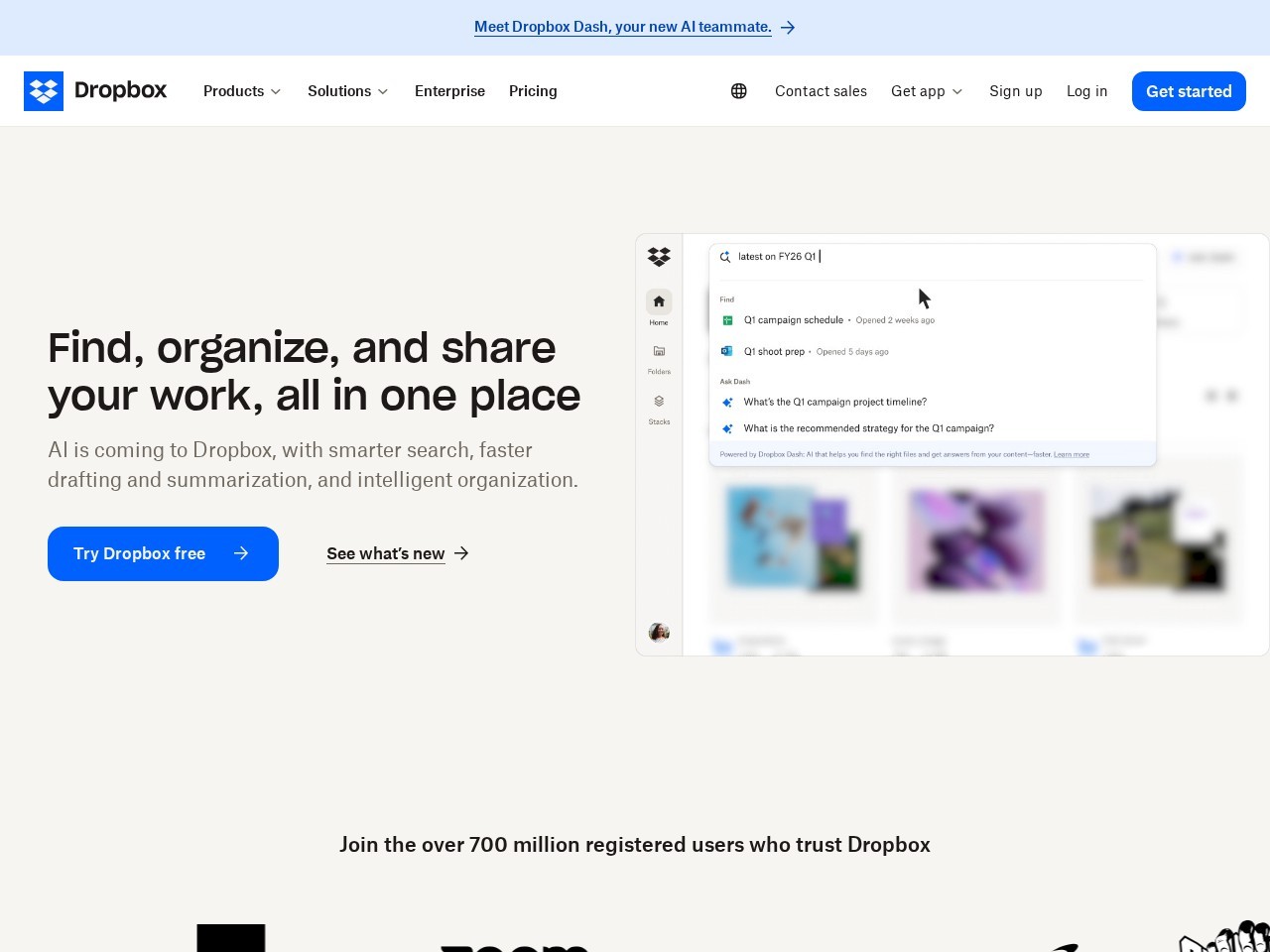Go to Pricing
Viewport: 1270px width, 952px height.
pyautogui.click(x=533, y=91)
